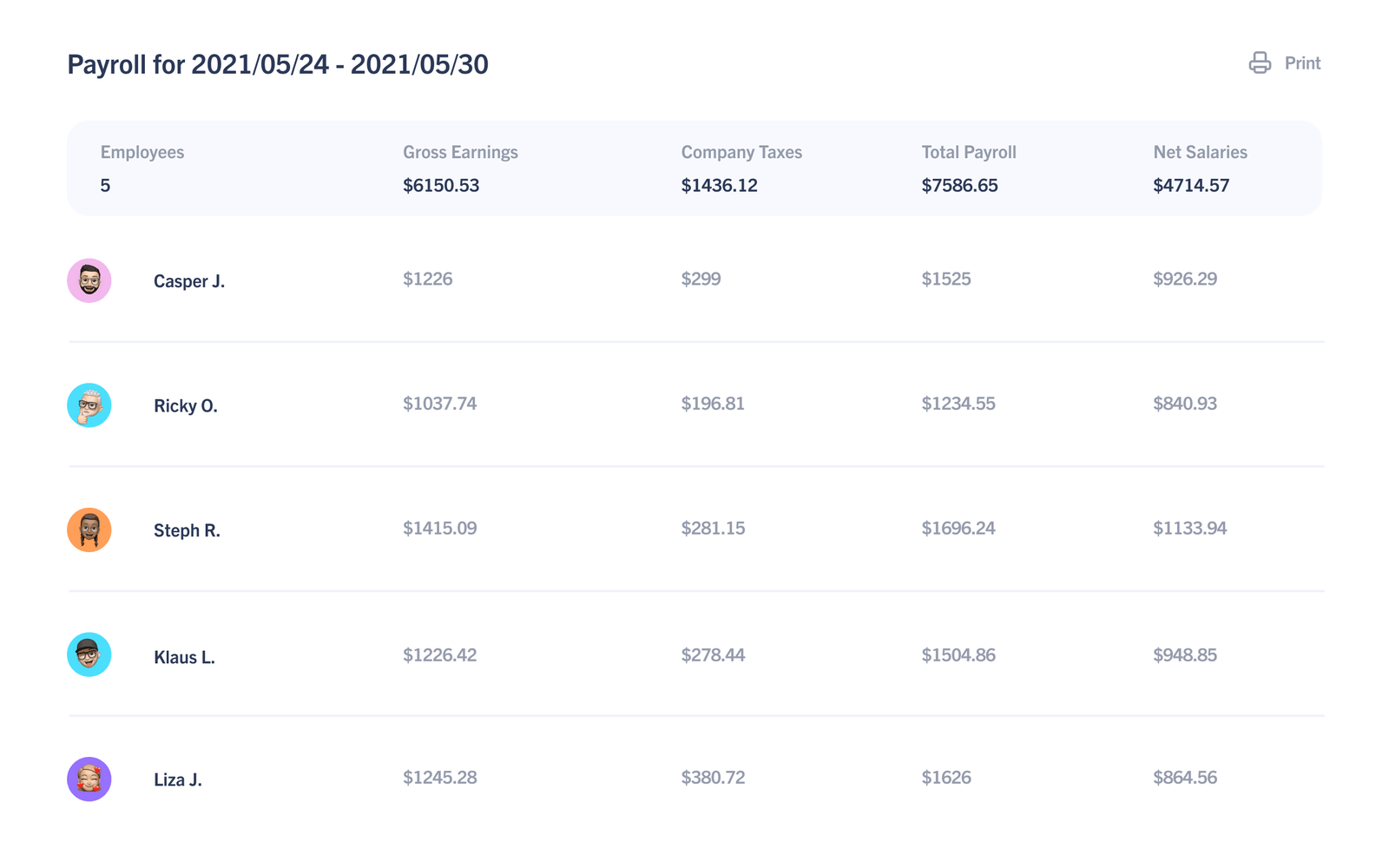Select the payroll date range title
This screenshot has height=868, width=1389.
[x=278, y=63]
